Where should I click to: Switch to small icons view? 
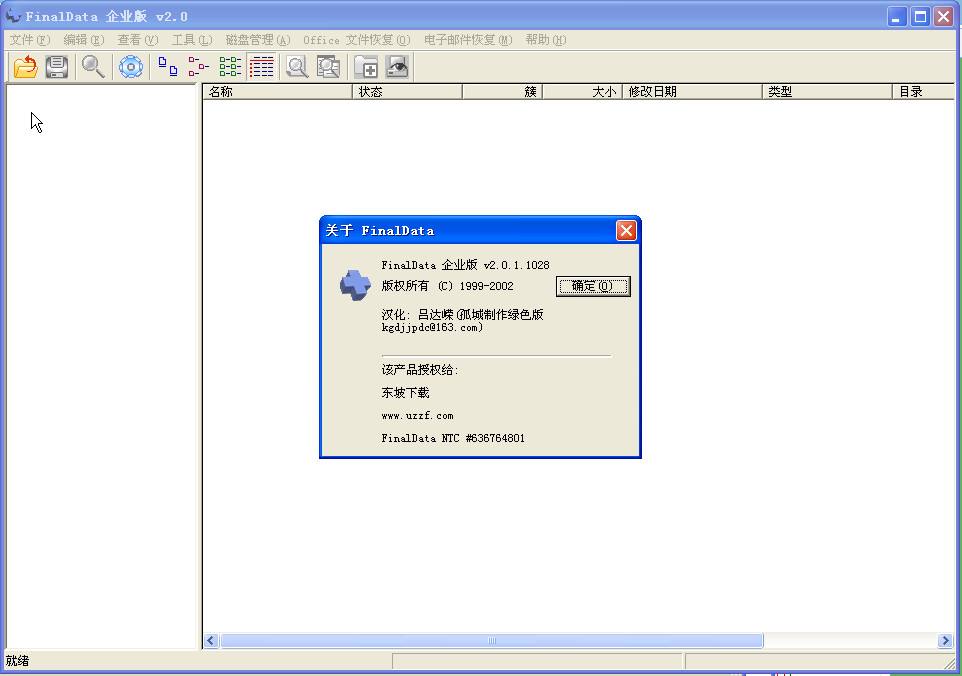click(199, 67)
